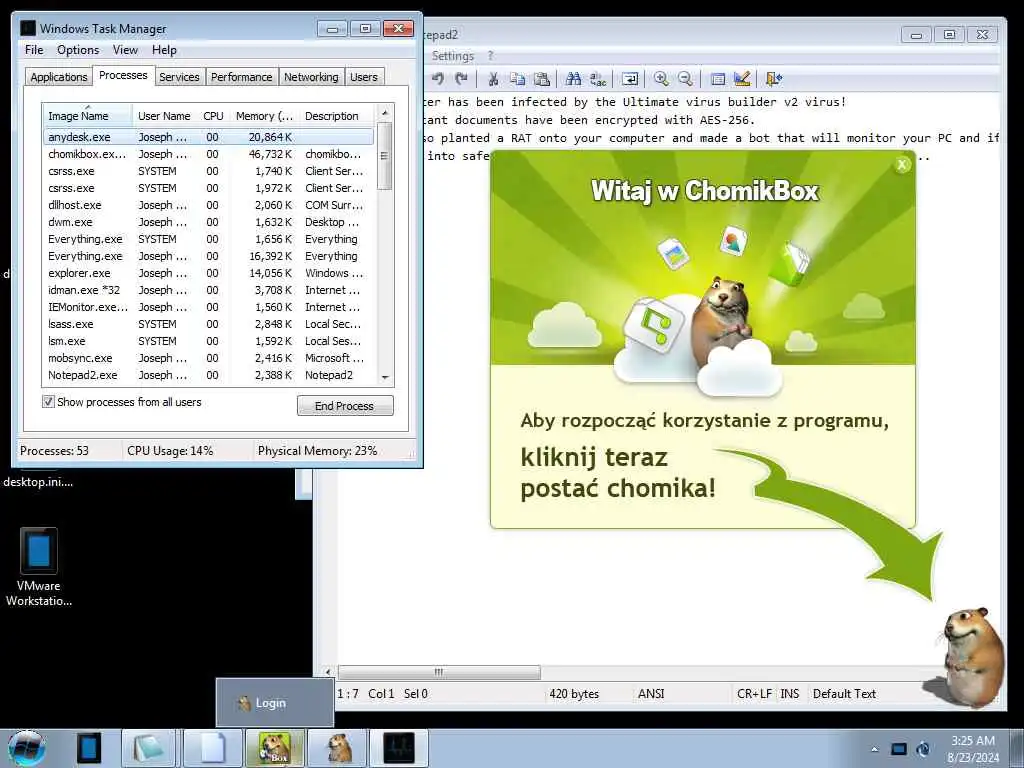Sort processes by User Name column
The width and height of the screenshot is (1024, 768).
pos(165,116)
